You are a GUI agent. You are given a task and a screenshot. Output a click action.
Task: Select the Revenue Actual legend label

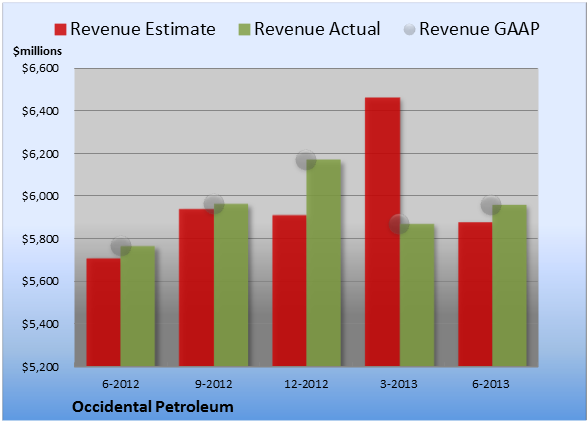pos(317,29)
